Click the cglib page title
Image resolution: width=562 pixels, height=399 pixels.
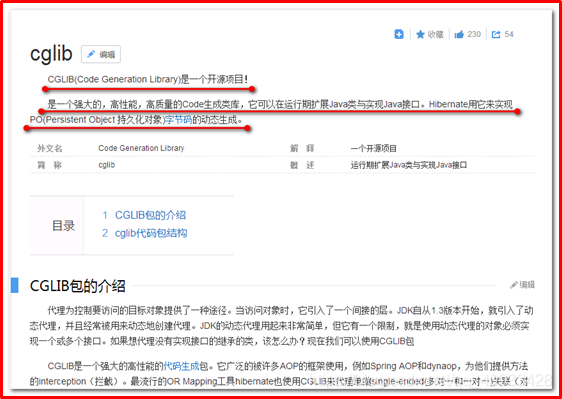click(51, 54)
